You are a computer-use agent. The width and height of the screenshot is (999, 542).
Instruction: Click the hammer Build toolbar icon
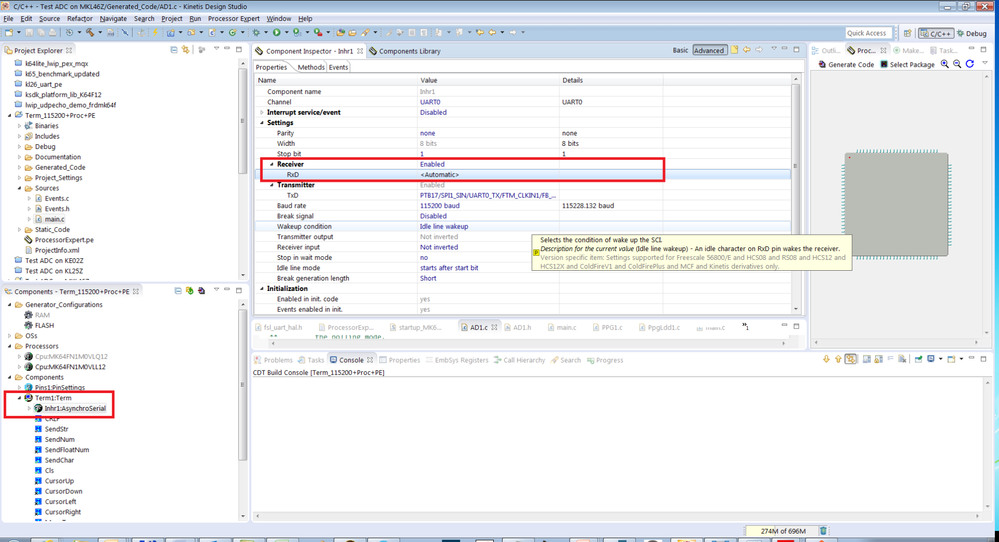click(90, 32)
